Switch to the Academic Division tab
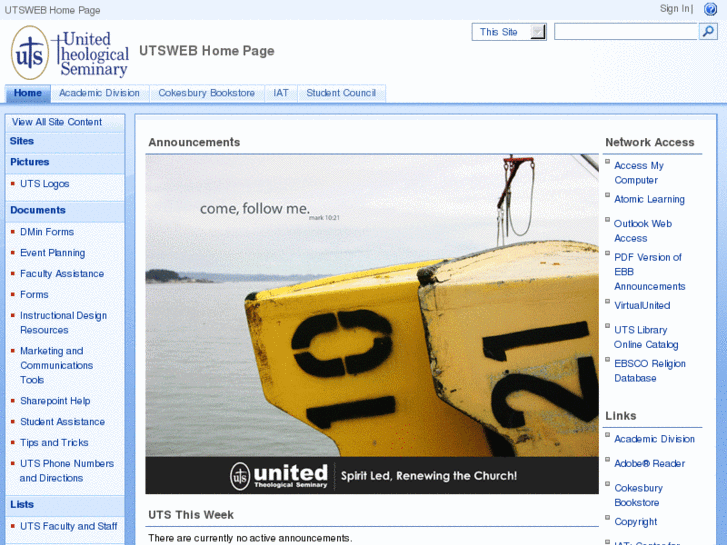 tap(99, 93)
